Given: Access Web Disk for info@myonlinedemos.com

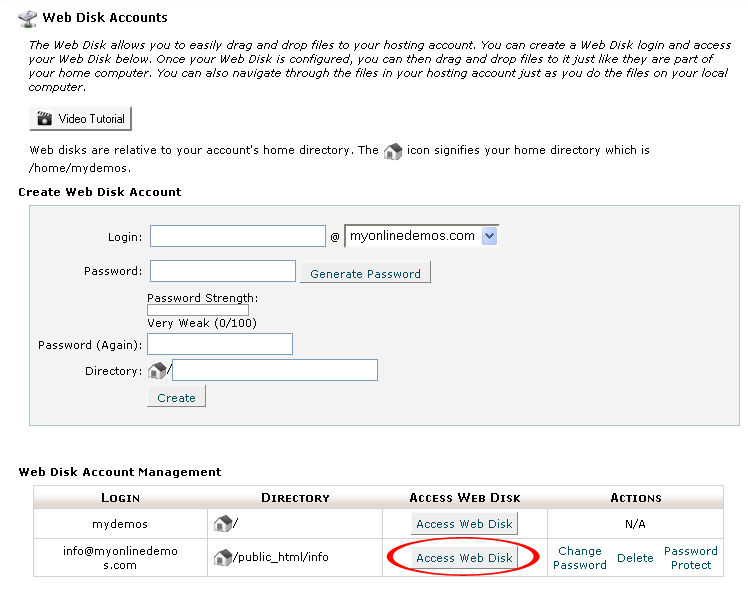Looking at the screenshot, I should [x=464, y=557].
